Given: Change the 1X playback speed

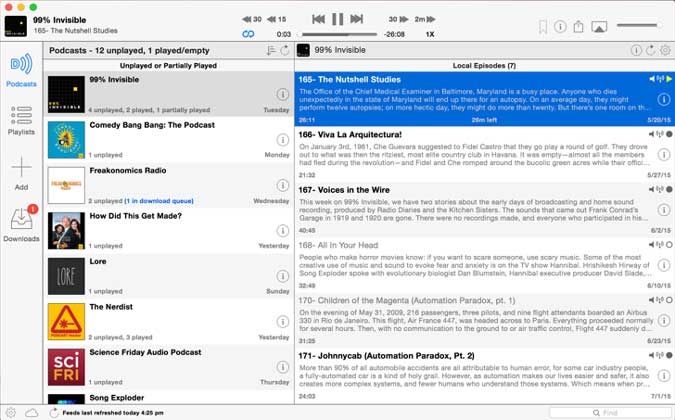Looking at the screenshot, I should [430, 34].
